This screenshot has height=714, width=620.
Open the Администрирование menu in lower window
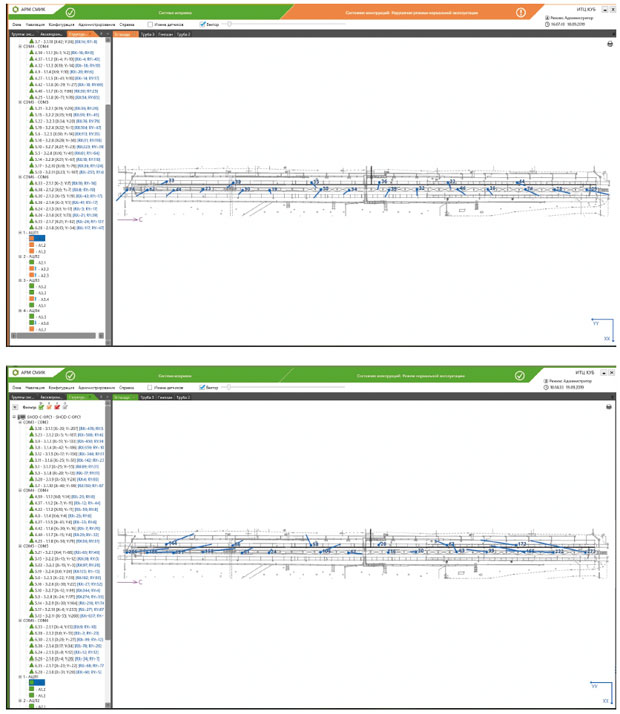(x=97, y=388)
